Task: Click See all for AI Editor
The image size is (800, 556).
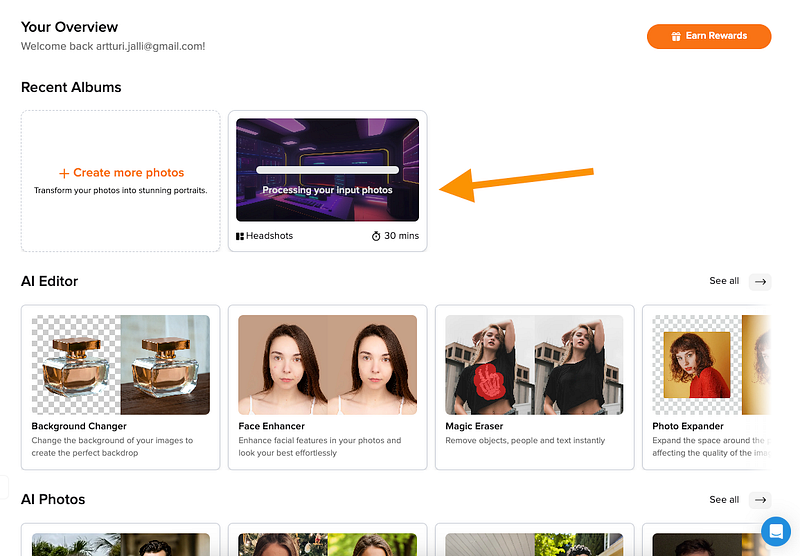Action: (x=723, y=281)
